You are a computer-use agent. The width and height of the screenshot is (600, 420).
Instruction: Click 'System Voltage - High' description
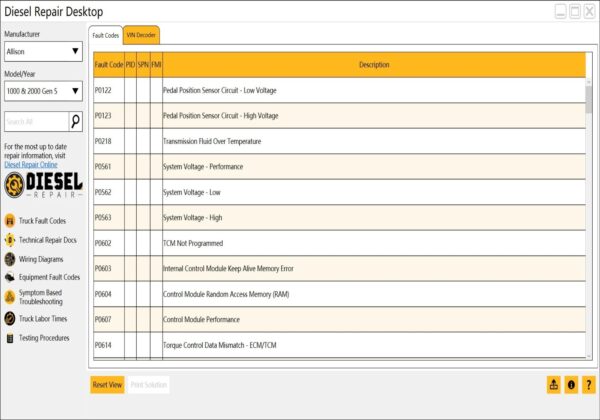192,218
